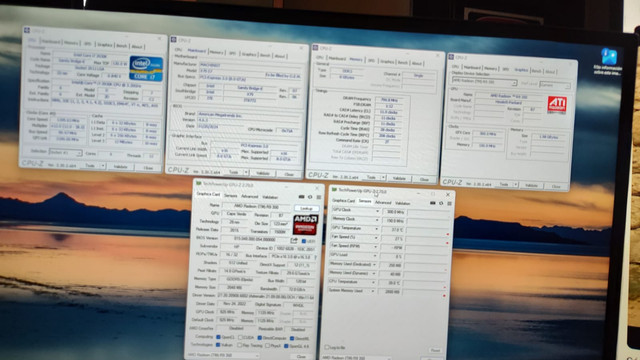The image size is (640, 360).
Task: Open the Validation tab in GPU-Z Graphics Card window
Action: [x=270, y=197]
